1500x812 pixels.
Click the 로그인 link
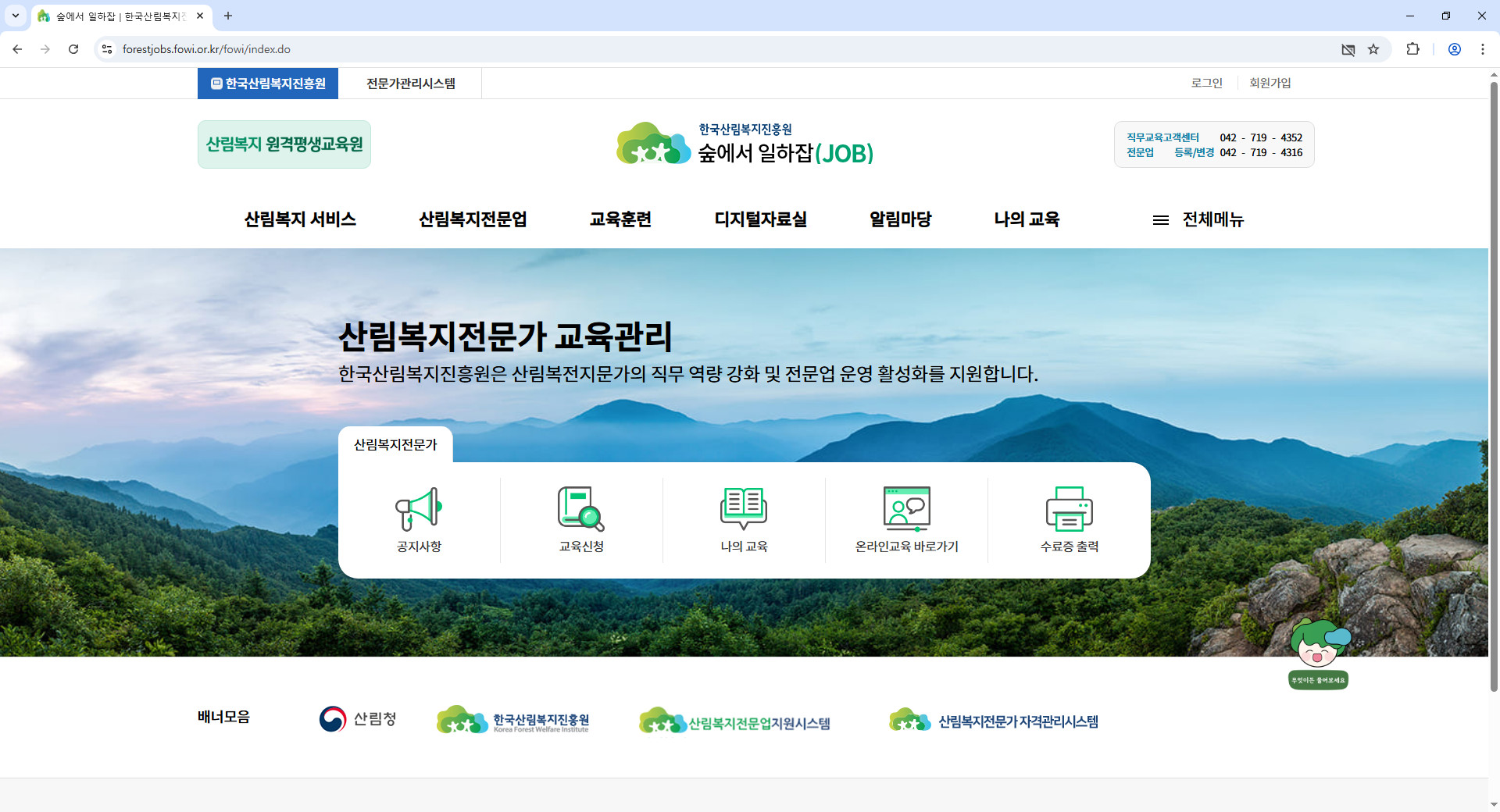(1206, 83)
